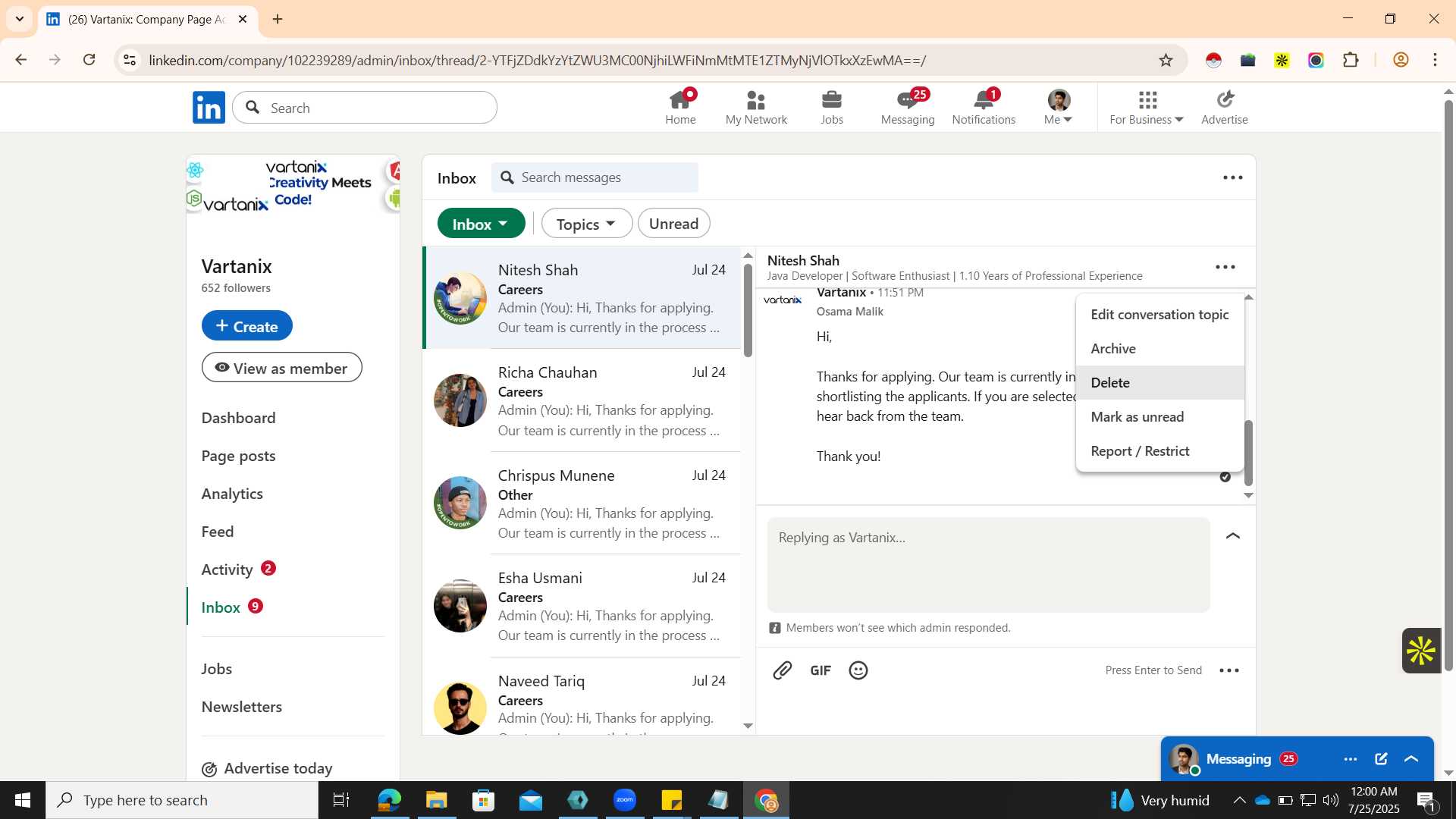Screen dimensions: 1456x819
Task: Open a new browser tab
Action: click(x=278, y=19)
